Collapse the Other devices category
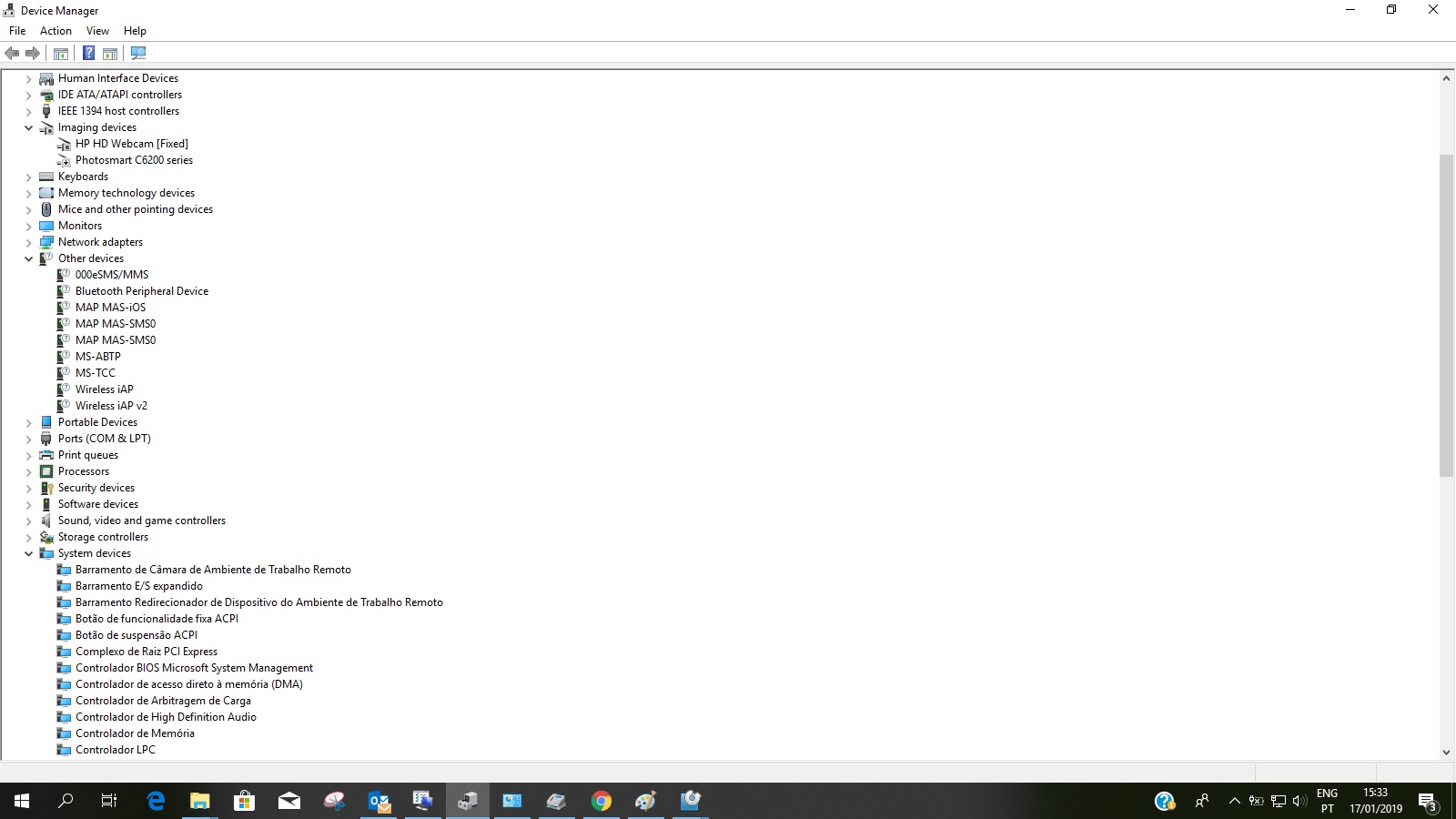Screen dimensions: 1456x819 point(28,258)
